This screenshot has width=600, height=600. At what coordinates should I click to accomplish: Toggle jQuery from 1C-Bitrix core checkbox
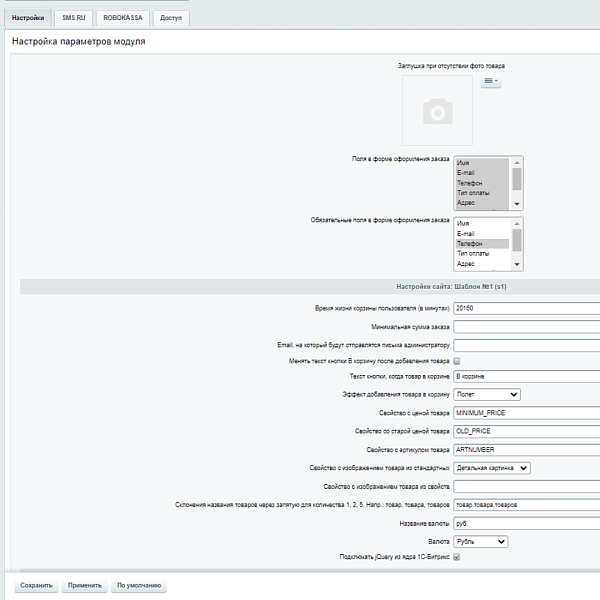pyautogui.click(x=457, y=557)
